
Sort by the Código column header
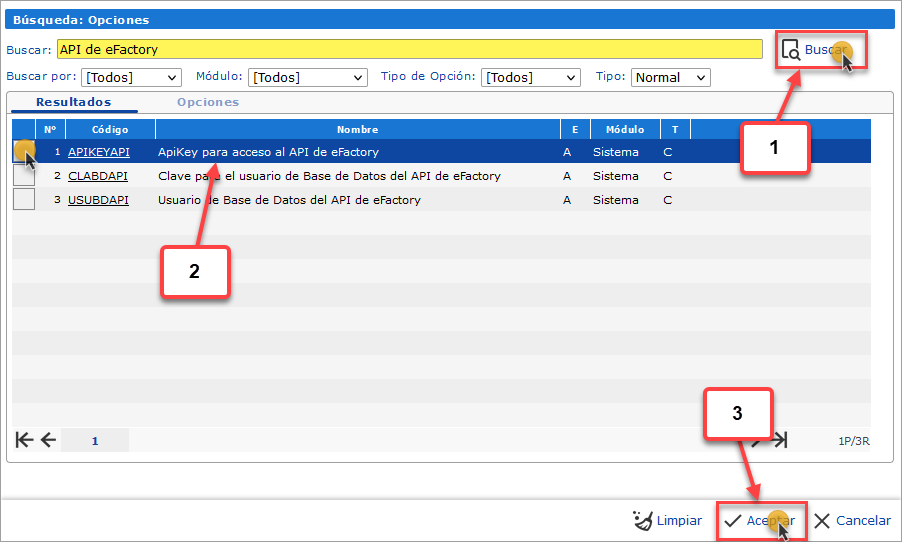click(110, 129)
